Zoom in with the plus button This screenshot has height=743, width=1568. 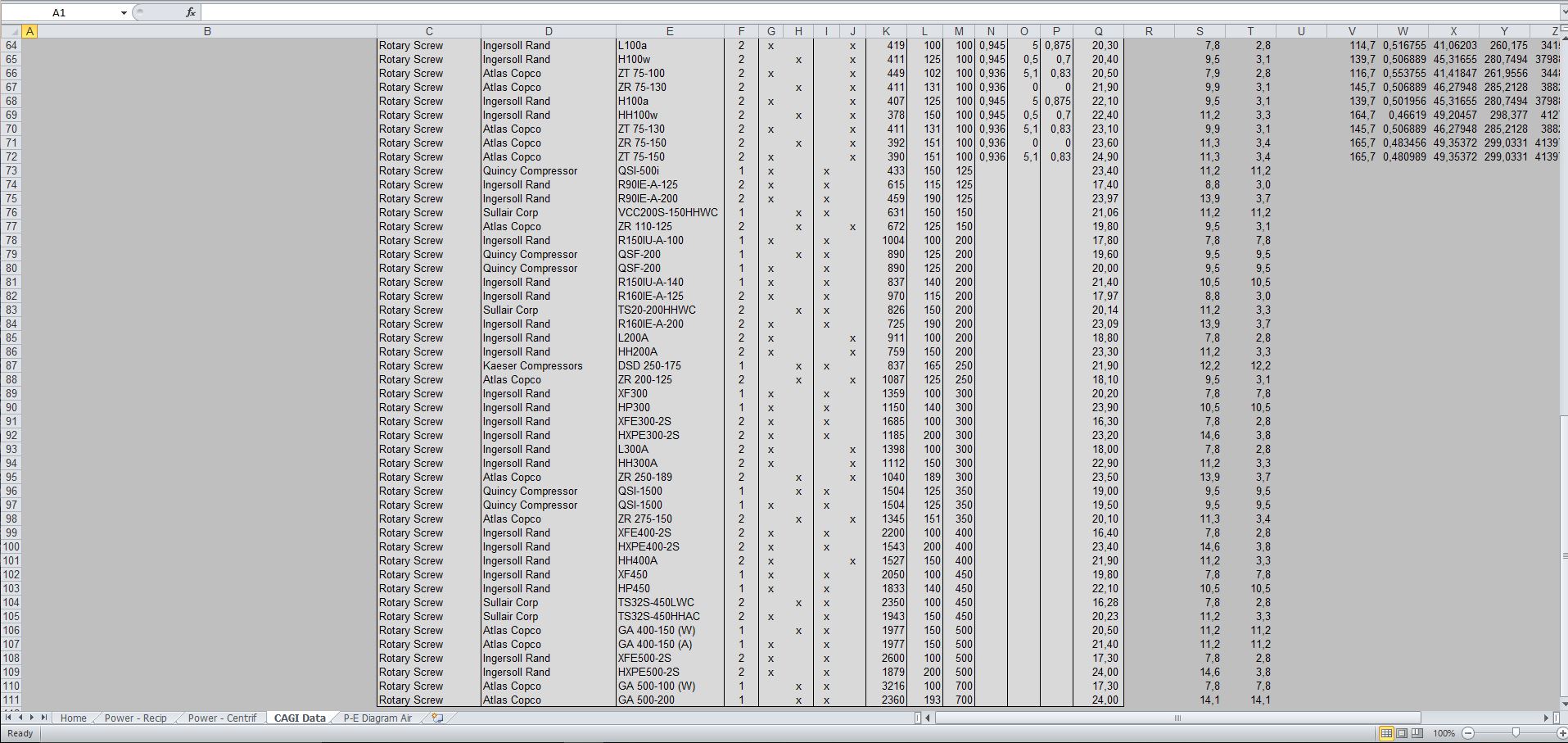point(1562,733)
